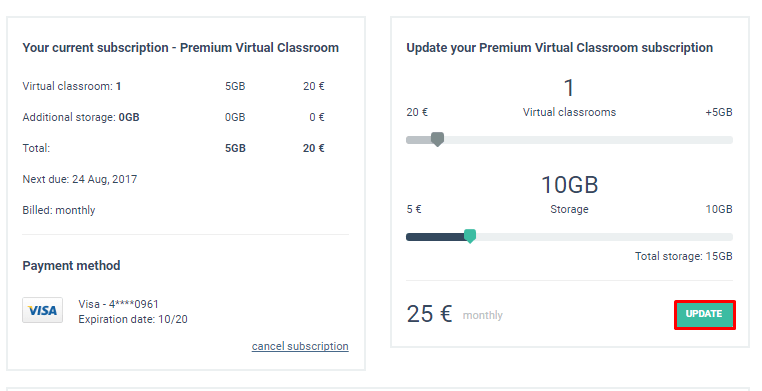Click the Virtual classrooms slider track
The image size is (762, 391).
569,140
